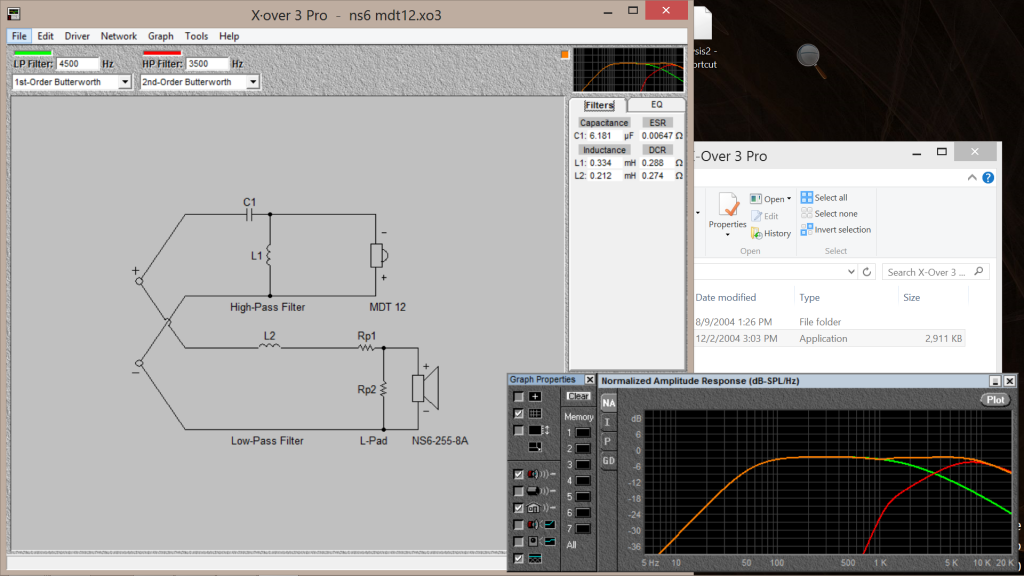Viewport: 1024px width, 576px height.
Task: Select the Filters tab
Action: pyautogui.click(x=599, y=105)
